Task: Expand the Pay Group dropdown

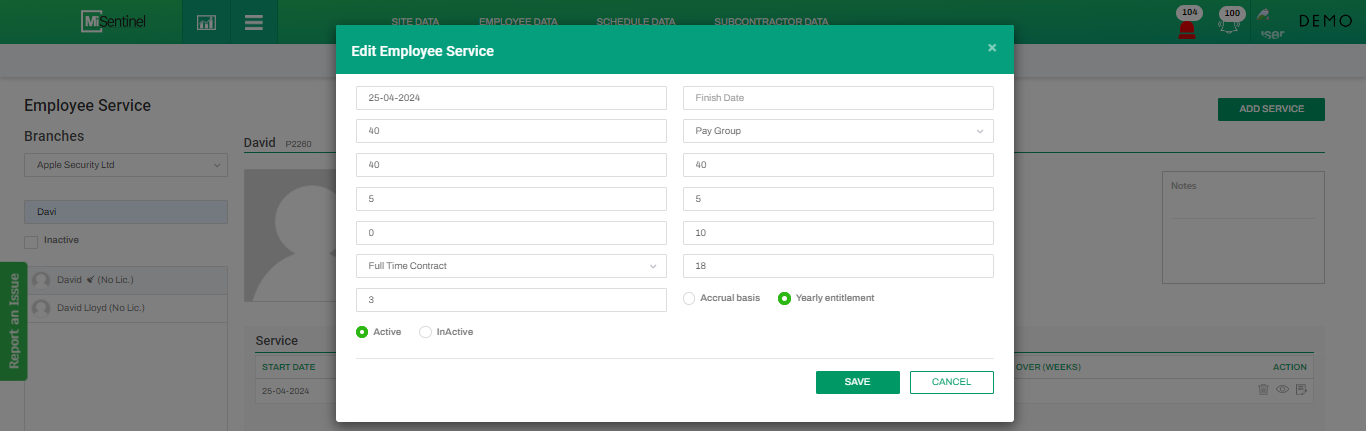Action: [838, 131]
